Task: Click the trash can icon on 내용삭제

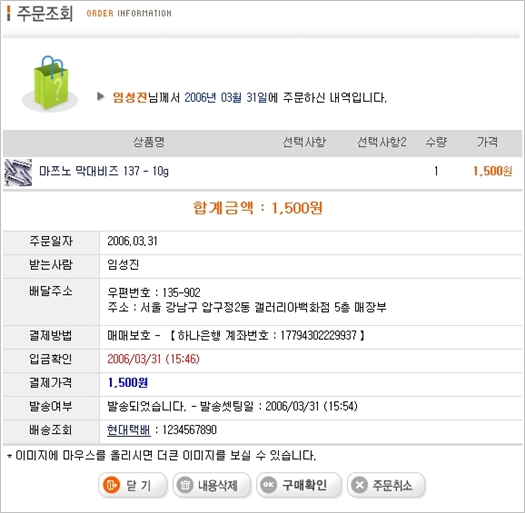Action: point(185,485)
